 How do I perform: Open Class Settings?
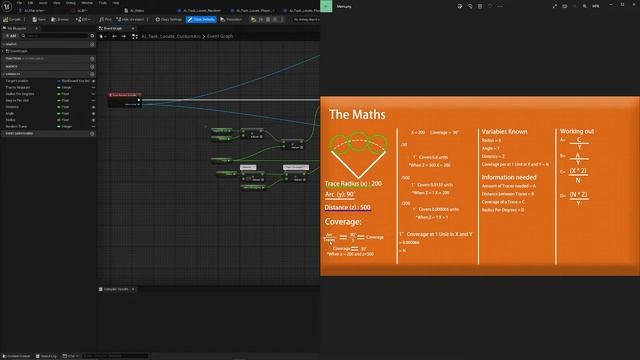169,19
